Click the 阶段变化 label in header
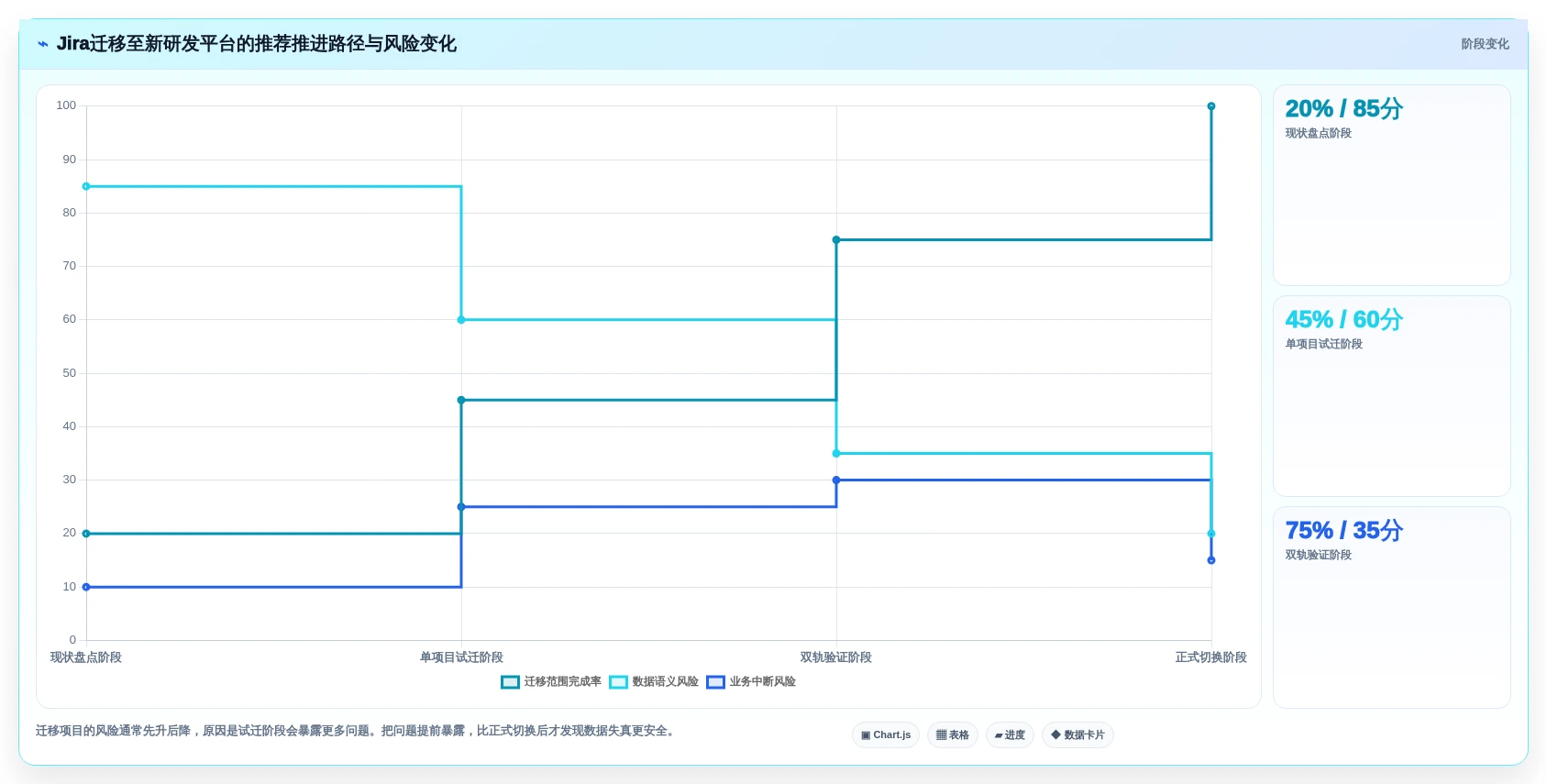The width and height of the screenshot is (1547, 784). pos(1485,44)
